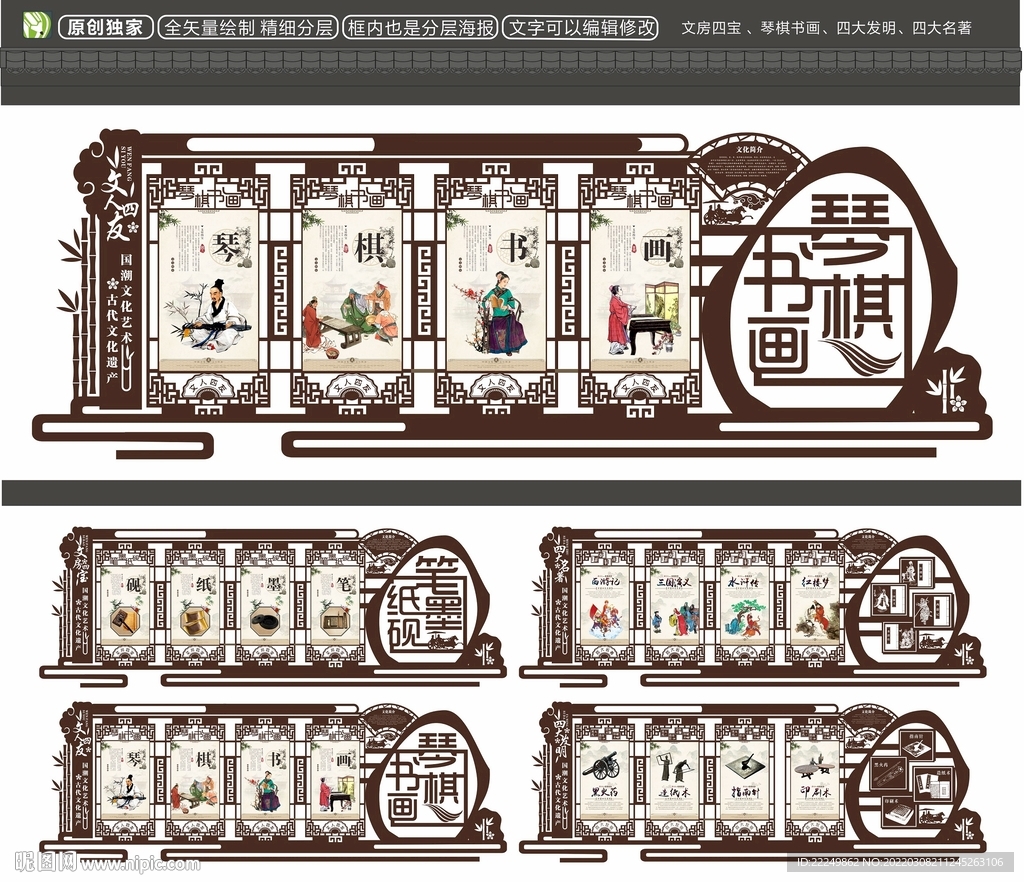
Task: Click the 黑火药 picture inside the 四大发明 stone
Action: (x=890, y=773)
